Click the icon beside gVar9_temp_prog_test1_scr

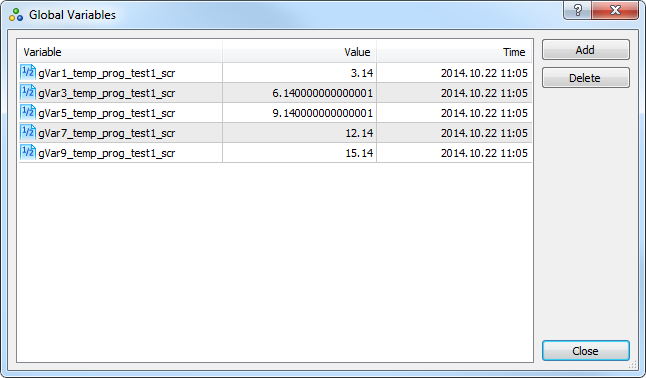coord(28,153)
